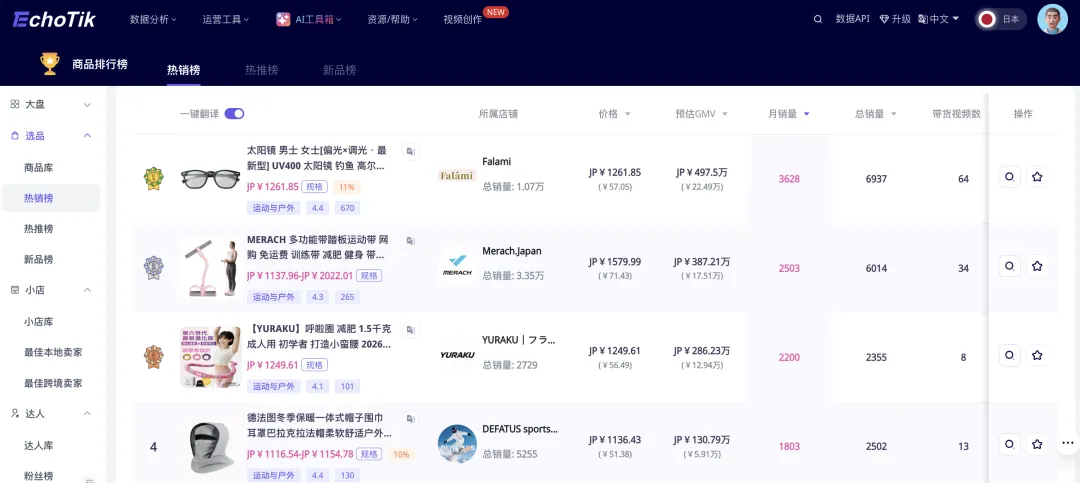Click the silver rank-two medal badge
This screenshot has height=483, width=1080.
tap(154, 267)
